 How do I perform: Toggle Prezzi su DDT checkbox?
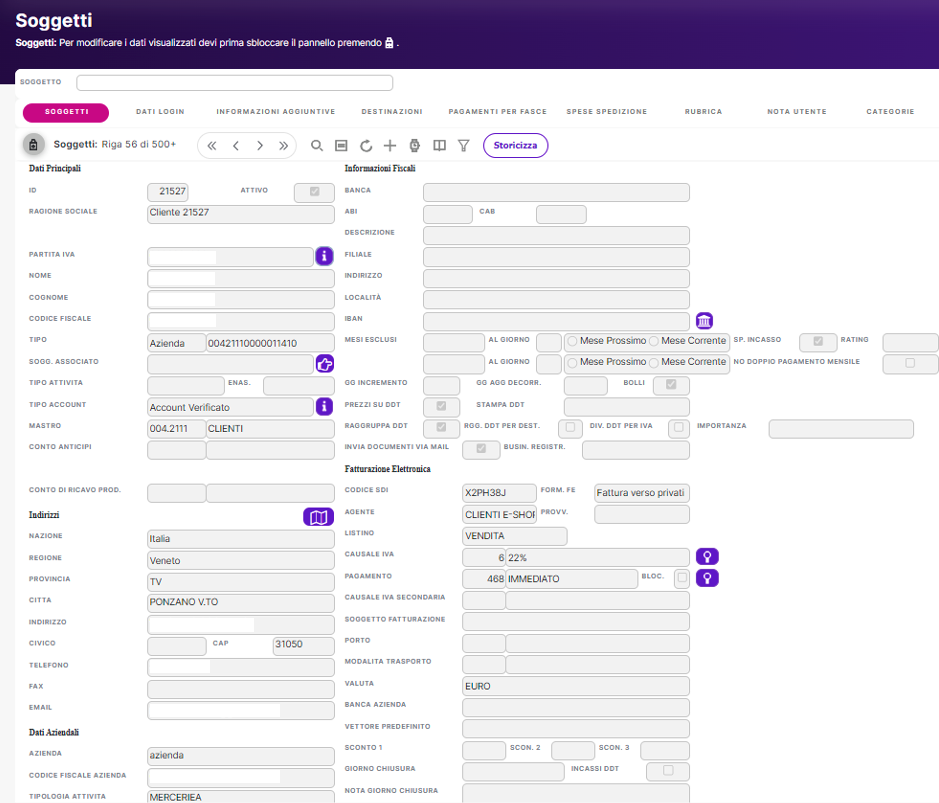coord(441,406)
